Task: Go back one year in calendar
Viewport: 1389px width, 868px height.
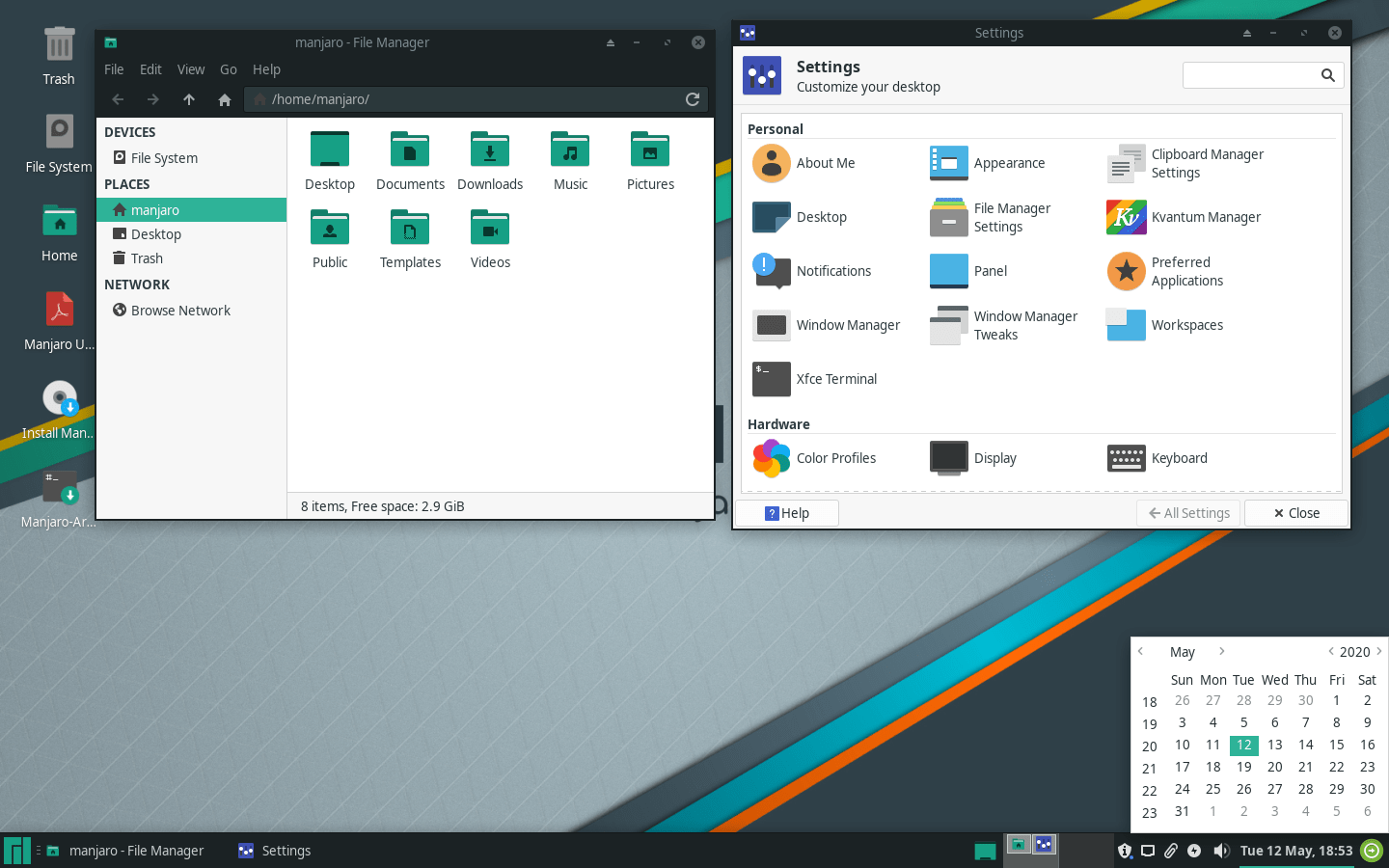Action: coord(1331,651)
